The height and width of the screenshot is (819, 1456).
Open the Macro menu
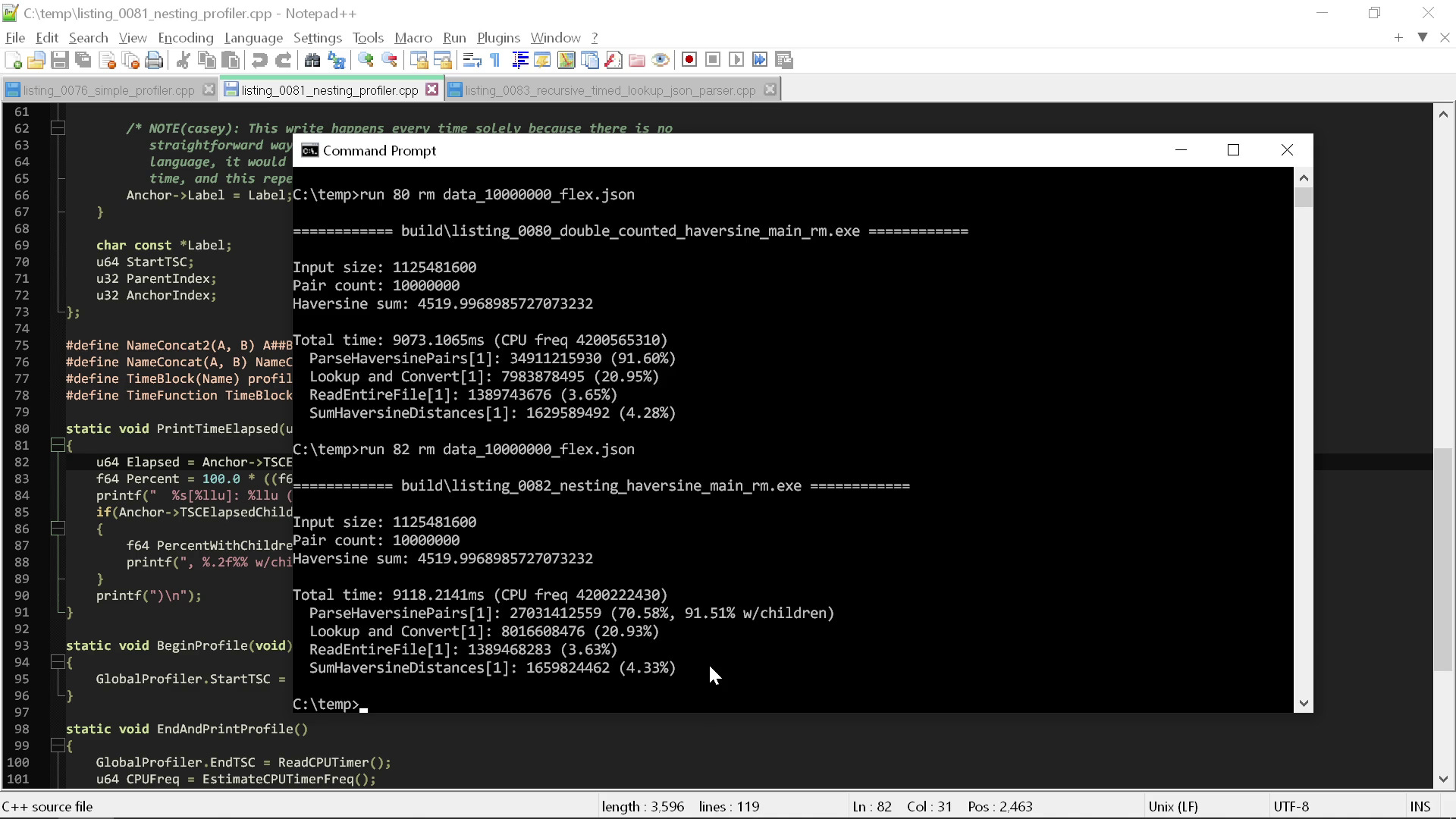point(413,37)
